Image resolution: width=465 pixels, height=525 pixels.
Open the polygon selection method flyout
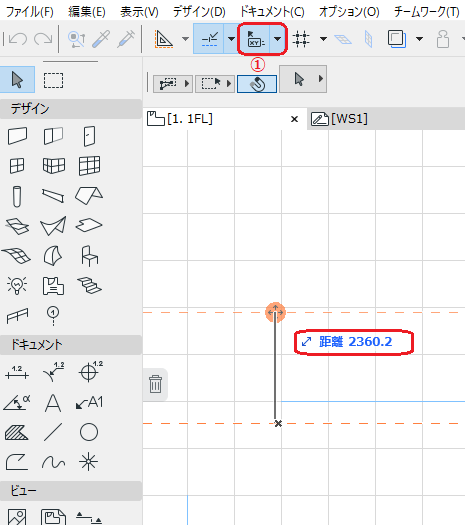click(x=173, y=84)
